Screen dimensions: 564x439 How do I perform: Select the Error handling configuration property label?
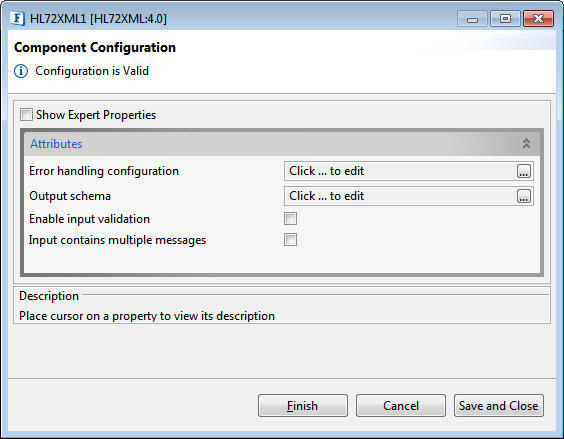(104, 171)
